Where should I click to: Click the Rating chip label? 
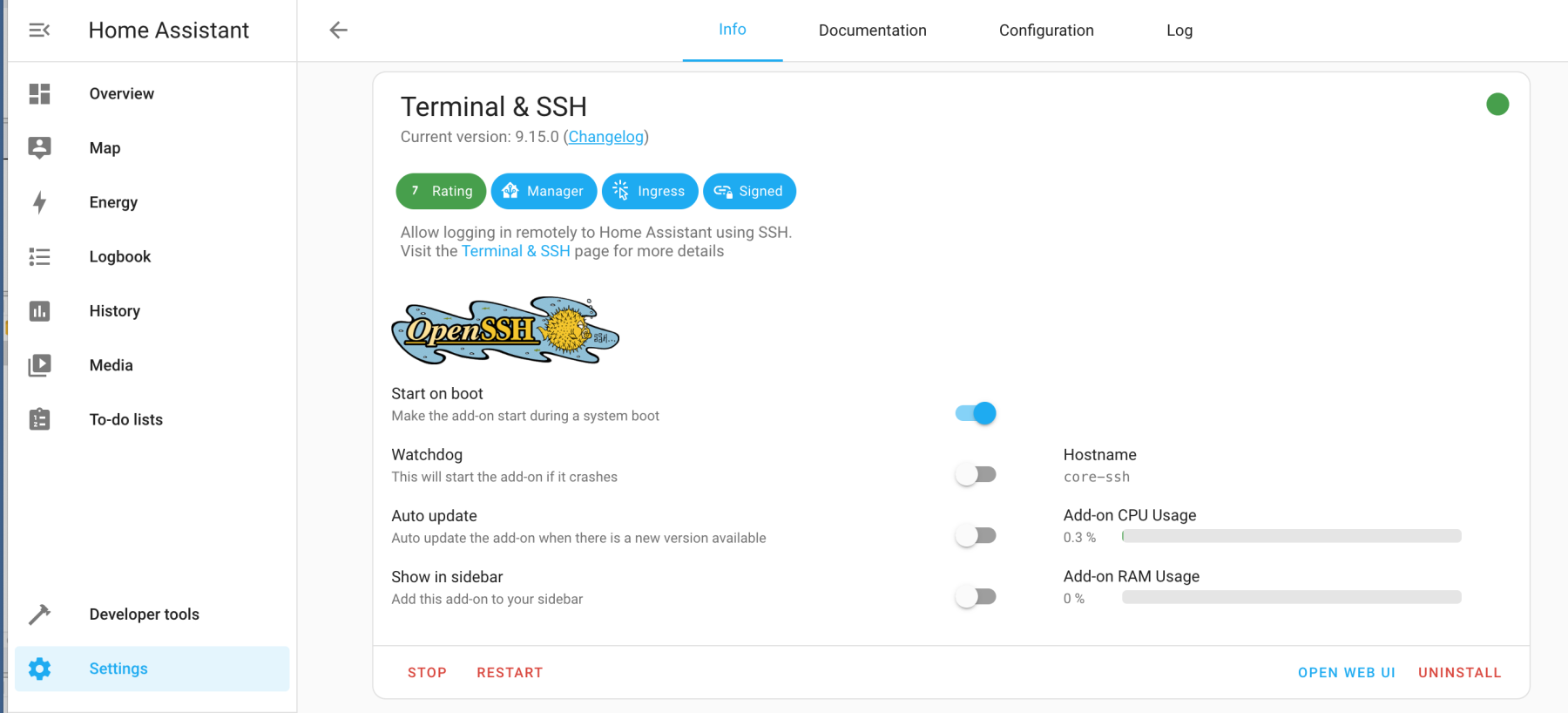(452, 191)
